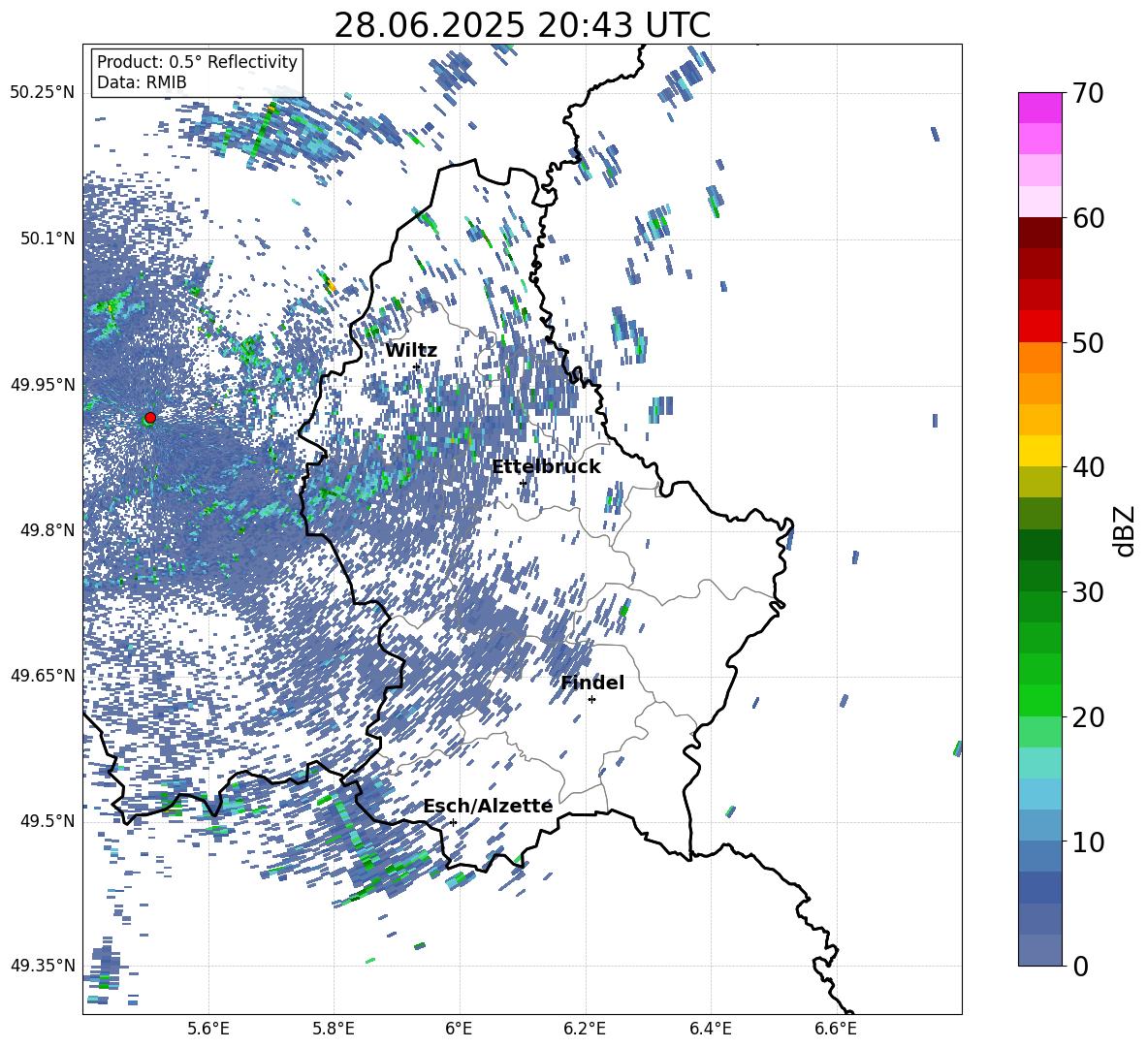Click the Data: RMIB text
The image size is (1148, 1048).
142,82
